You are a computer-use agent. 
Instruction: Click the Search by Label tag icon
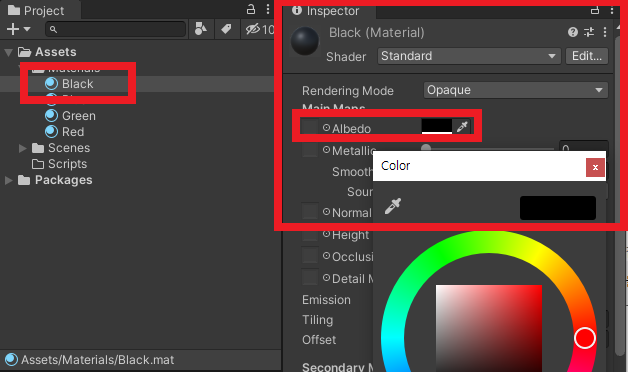point(226,29)
